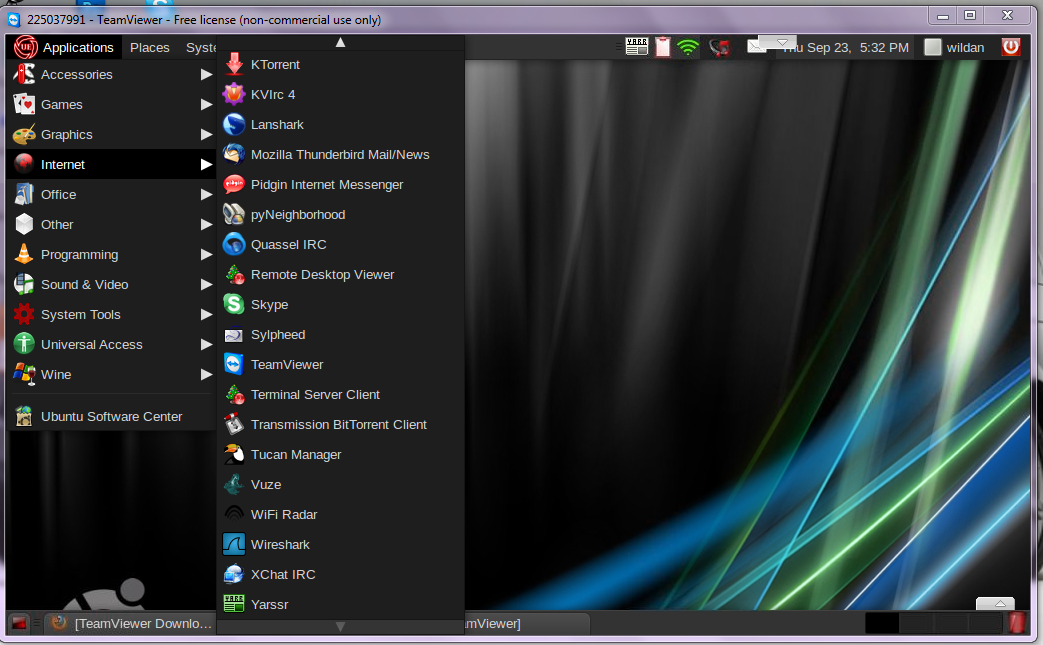
Task: Open the Programming submenu
Action: point(111,254)
